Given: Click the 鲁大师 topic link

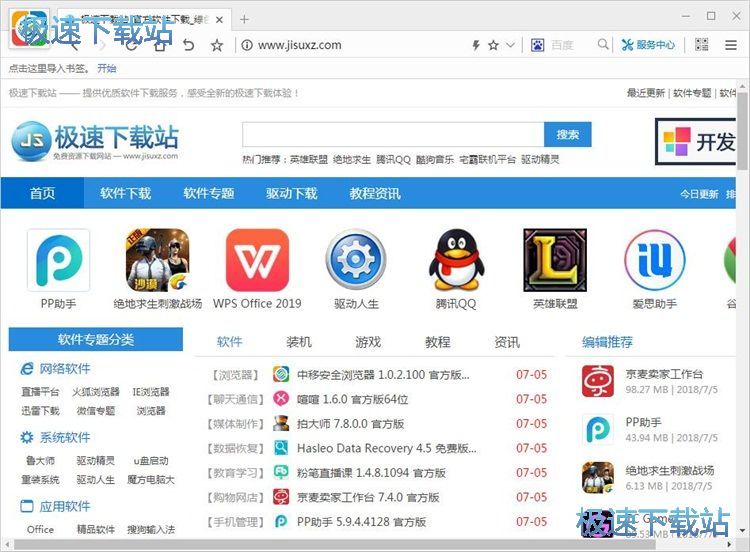Looking at the screenshot, I should point(40,461).
